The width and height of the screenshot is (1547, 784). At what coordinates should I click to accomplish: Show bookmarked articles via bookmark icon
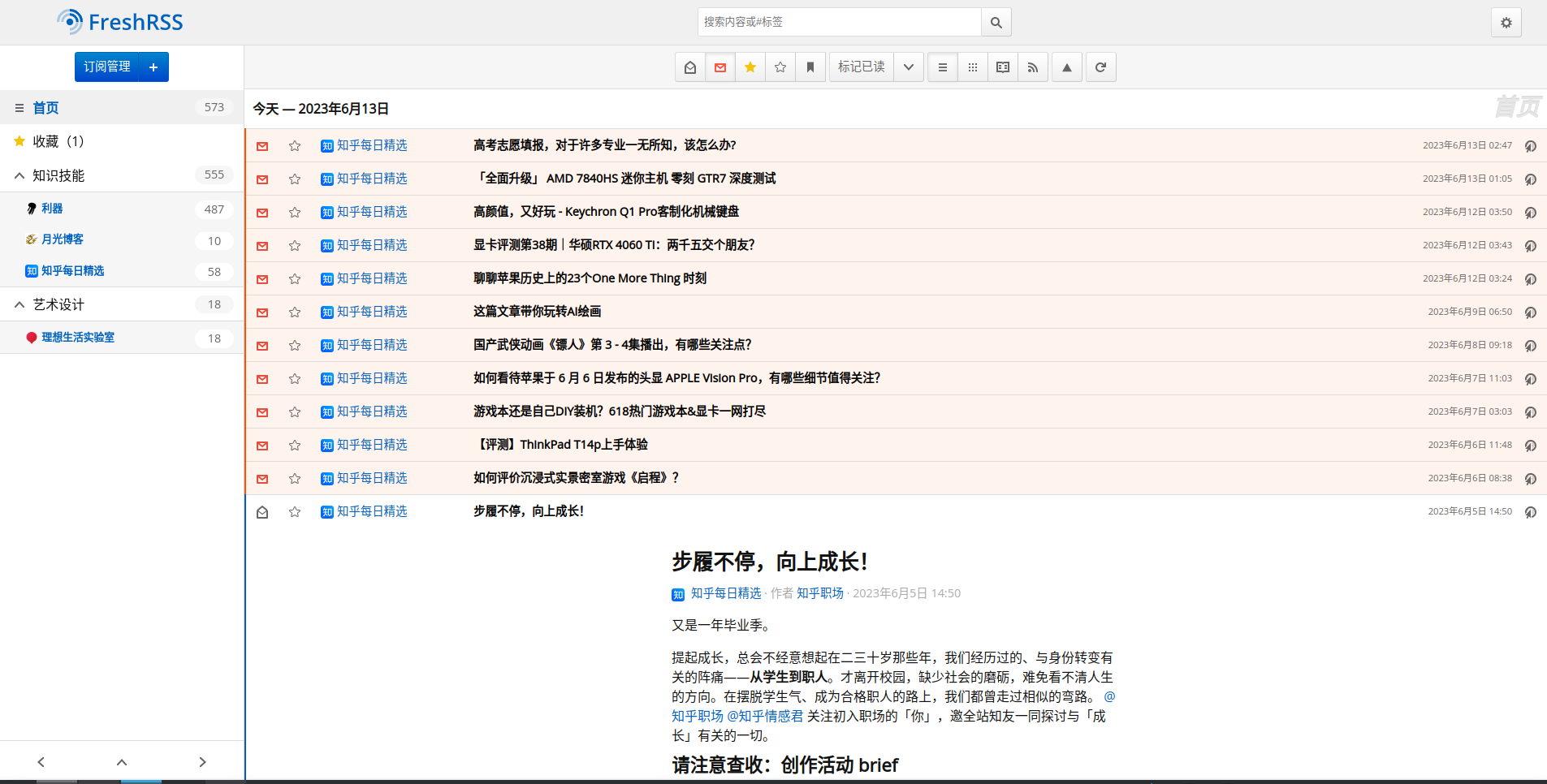(810, 67)
